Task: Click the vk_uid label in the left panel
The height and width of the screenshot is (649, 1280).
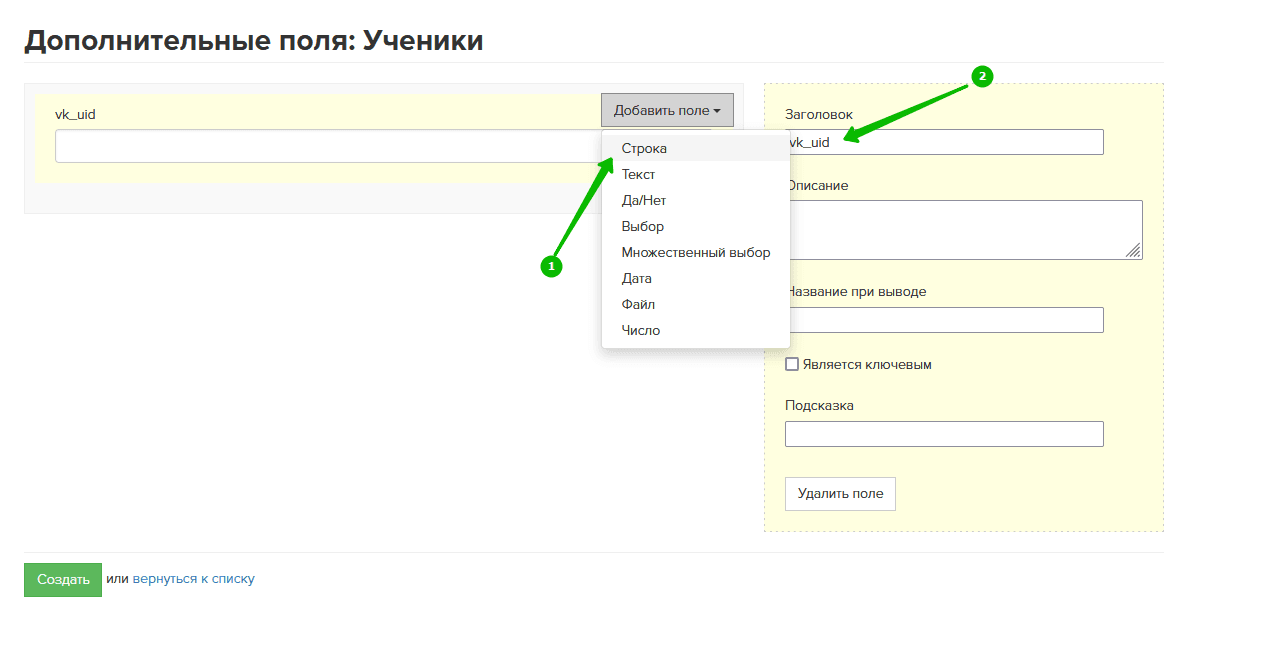Action: 75,114
